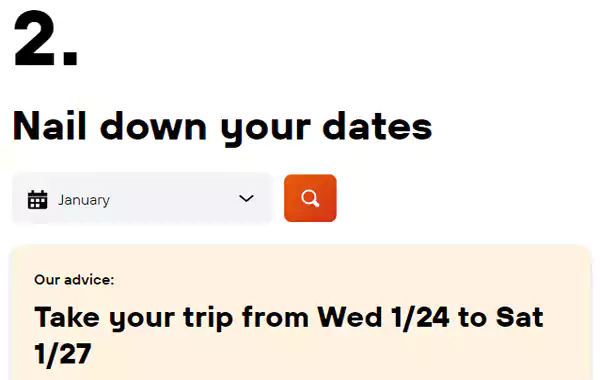Click 'Sat' in the advice headline
600x380 pixels.
(x=519, y=317)
